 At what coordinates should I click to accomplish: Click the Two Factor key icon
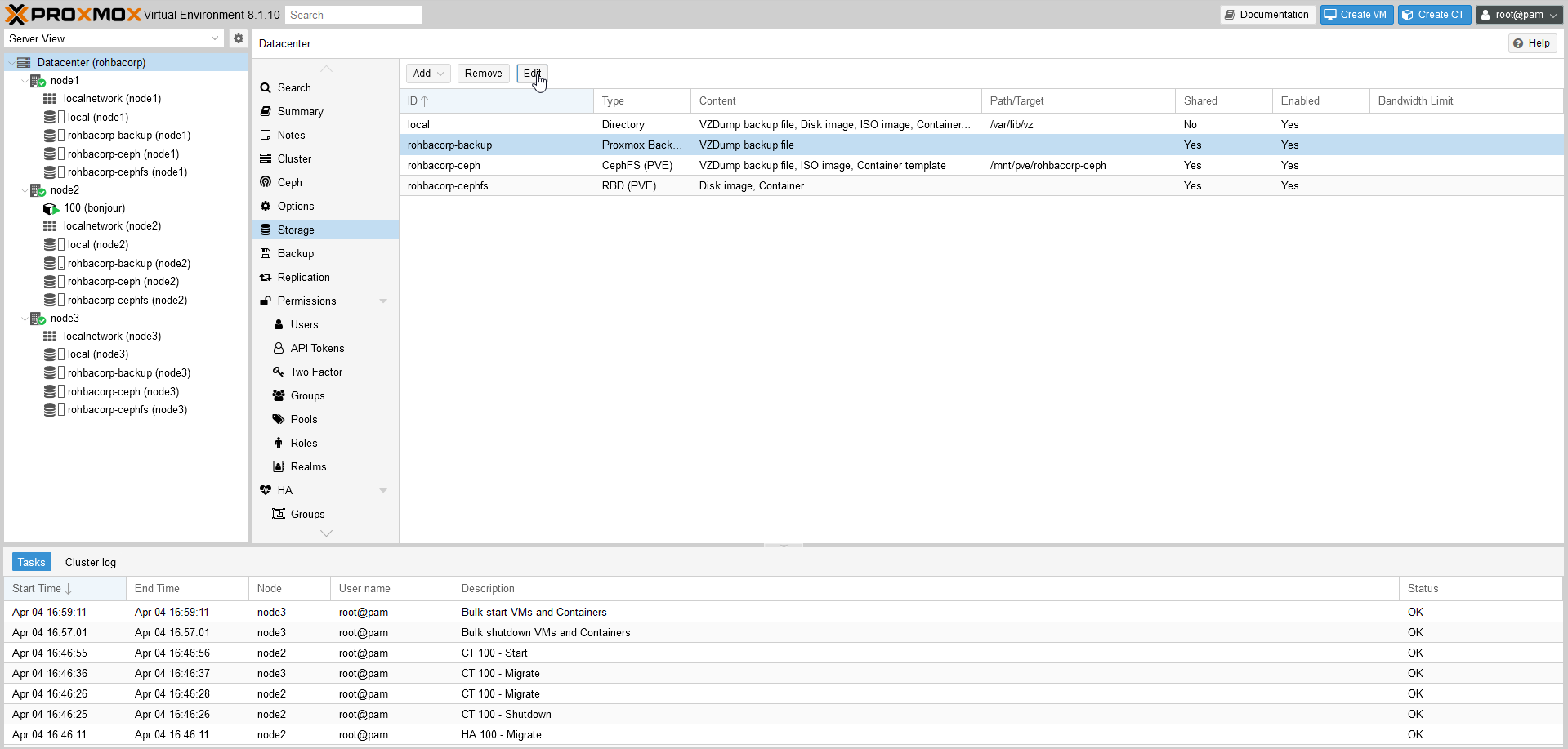coord(279,372)
